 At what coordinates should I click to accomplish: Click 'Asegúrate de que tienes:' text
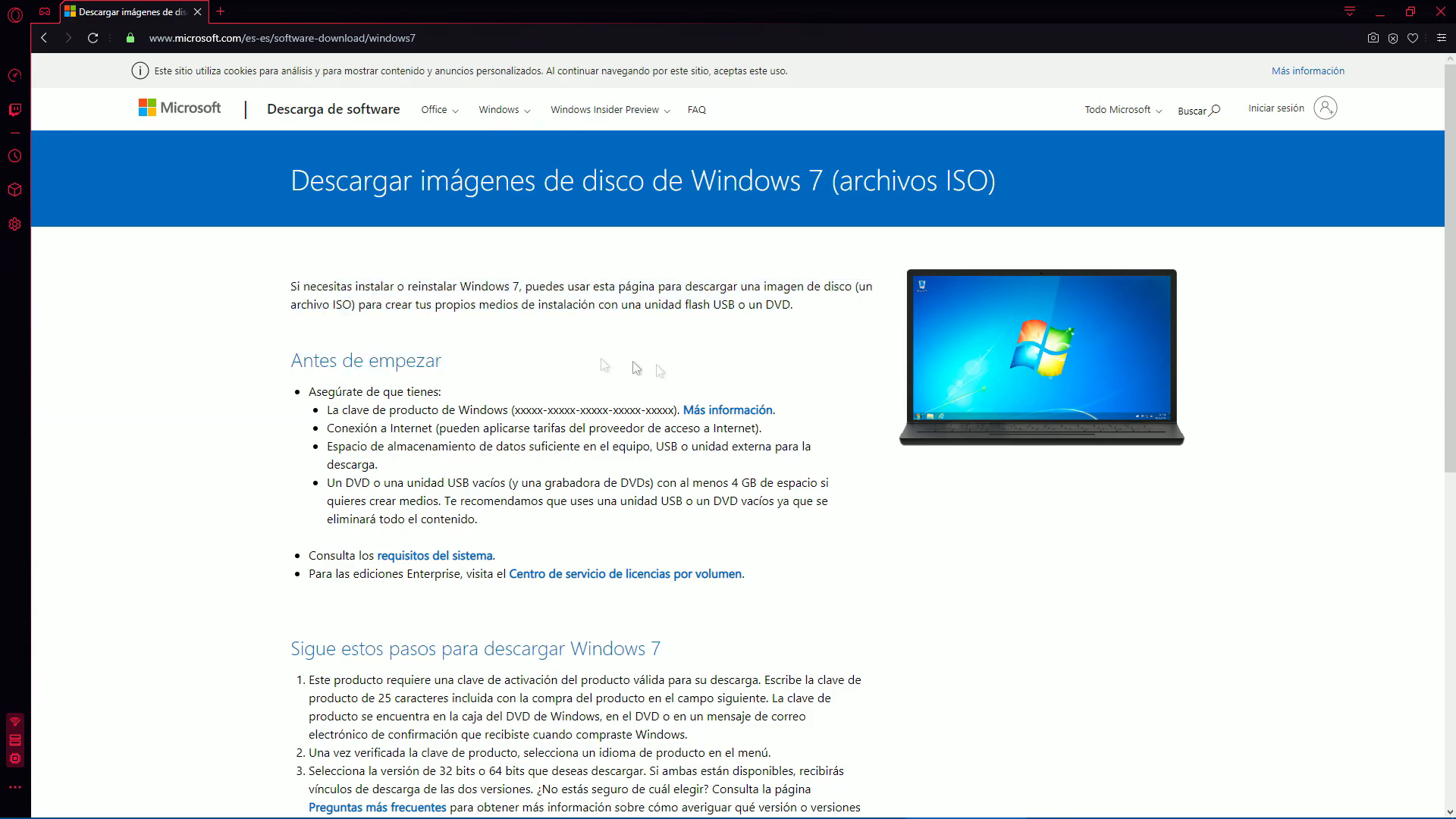[375, 392]
